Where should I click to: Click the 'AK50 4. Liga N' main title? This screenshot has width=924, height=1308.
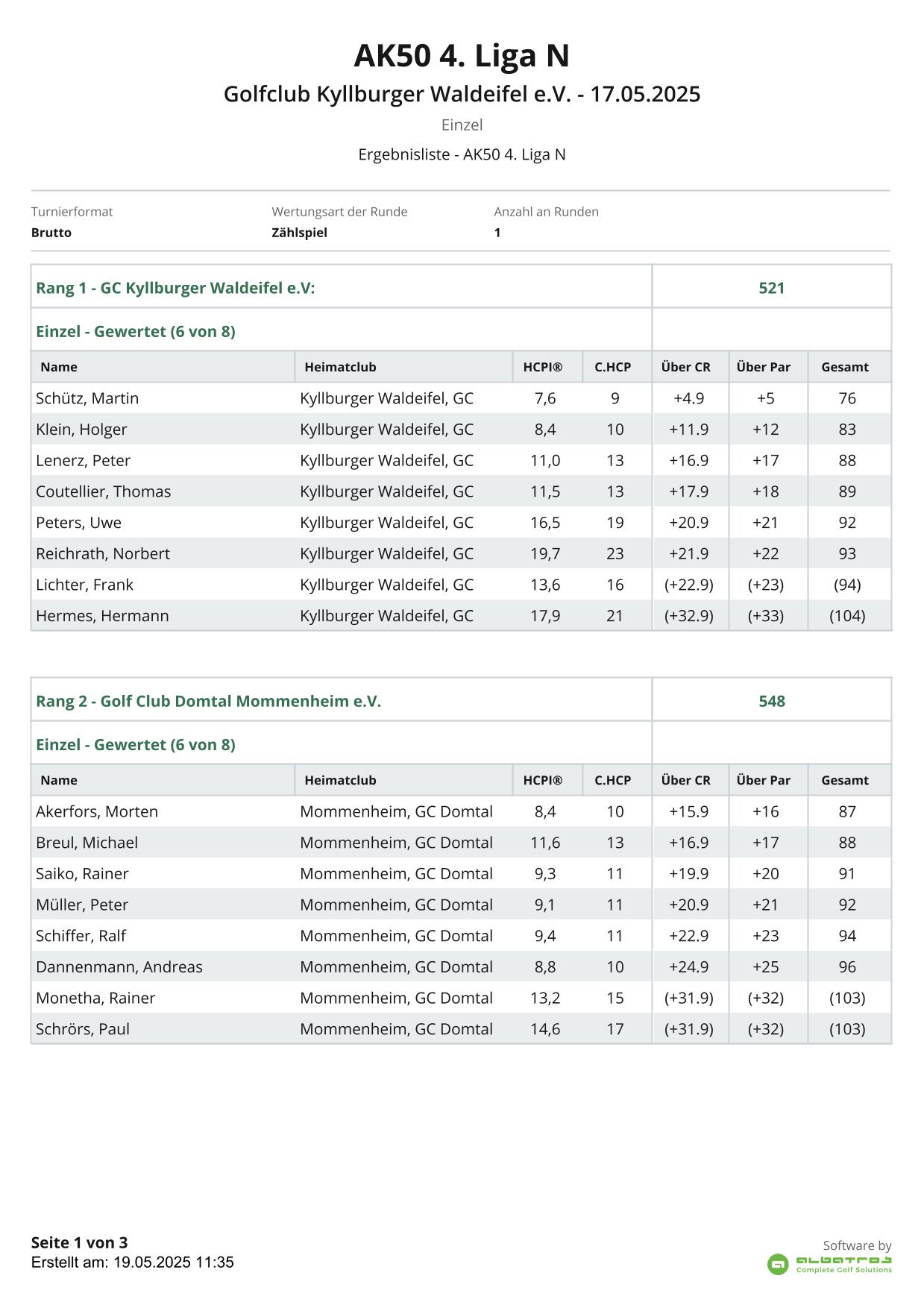[462, 56]
